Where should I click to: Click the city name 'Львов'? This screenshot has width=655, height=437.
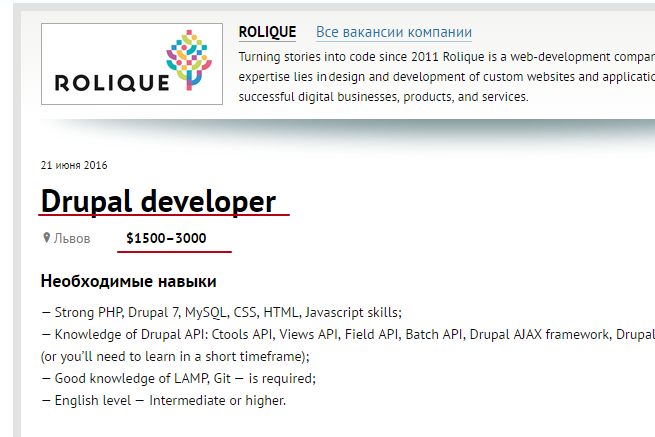click(72, 239)
